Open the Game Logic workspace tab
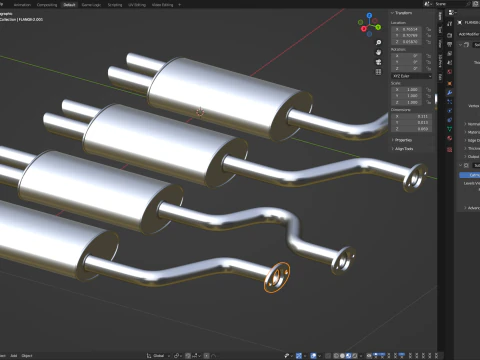The height and width of the screenshot is (360, 480). coord(91,5)
